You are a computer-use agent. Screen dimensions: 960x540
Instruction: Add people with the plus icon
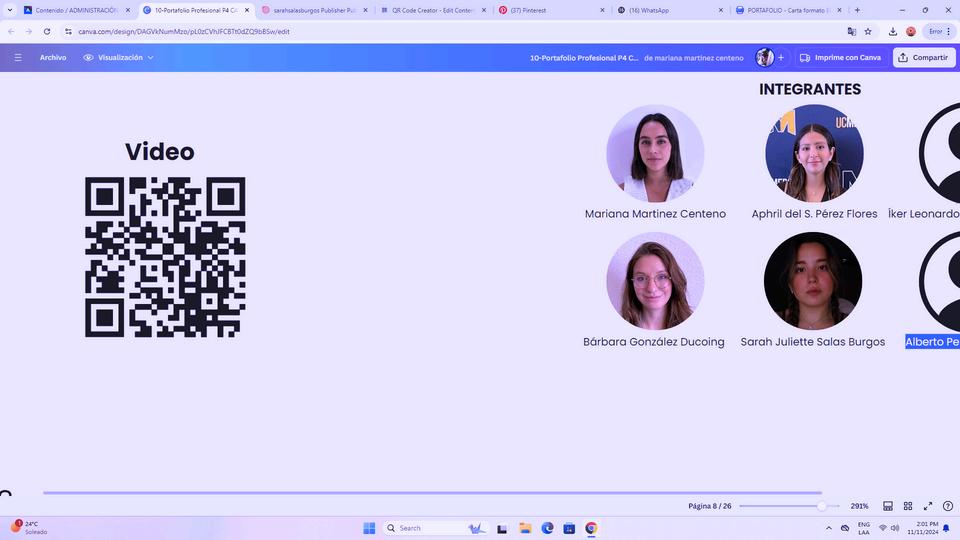click(x=781, y=58)
